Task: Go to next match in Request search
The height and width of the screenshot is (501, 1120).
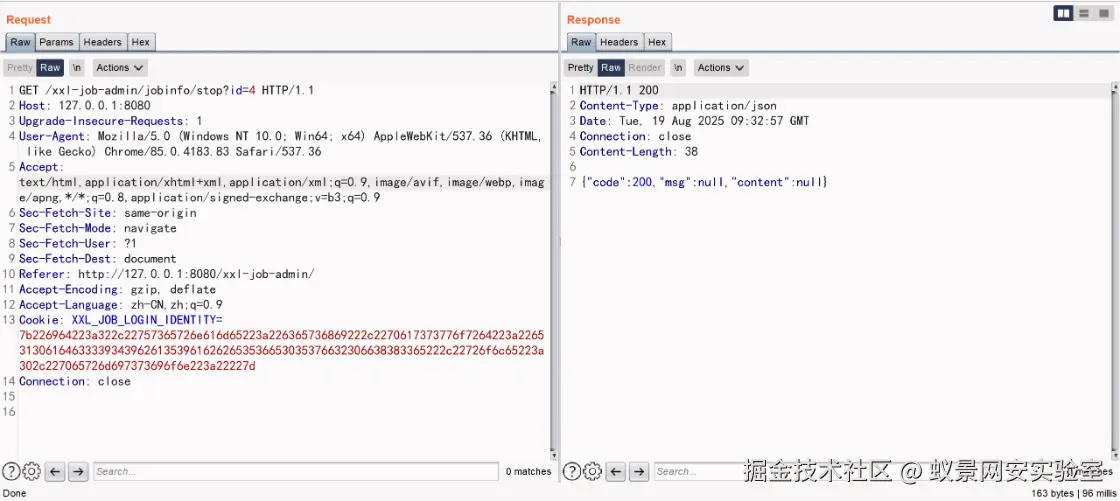Action: (x=79, y=472)
